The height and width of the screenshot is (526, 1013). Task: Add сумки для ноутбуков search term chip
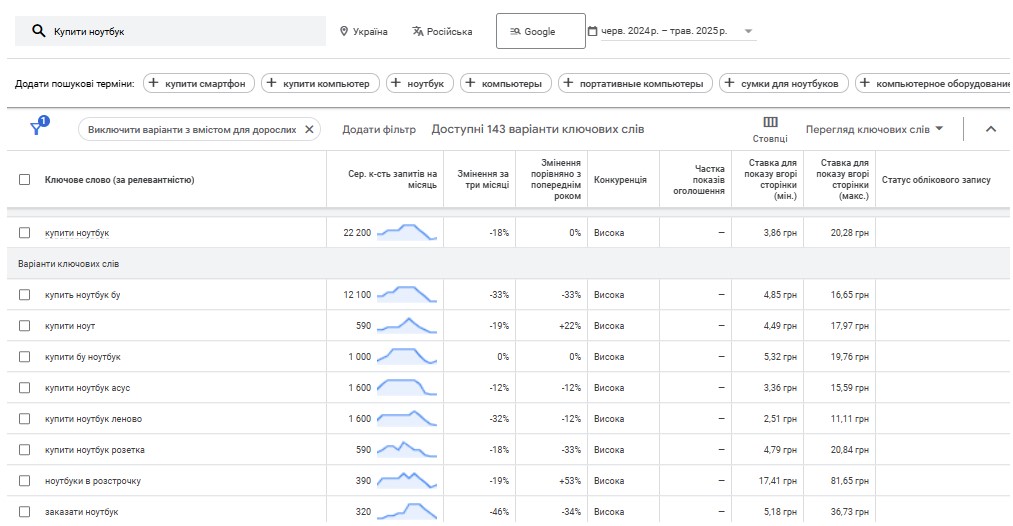click(x=784, y=83)
